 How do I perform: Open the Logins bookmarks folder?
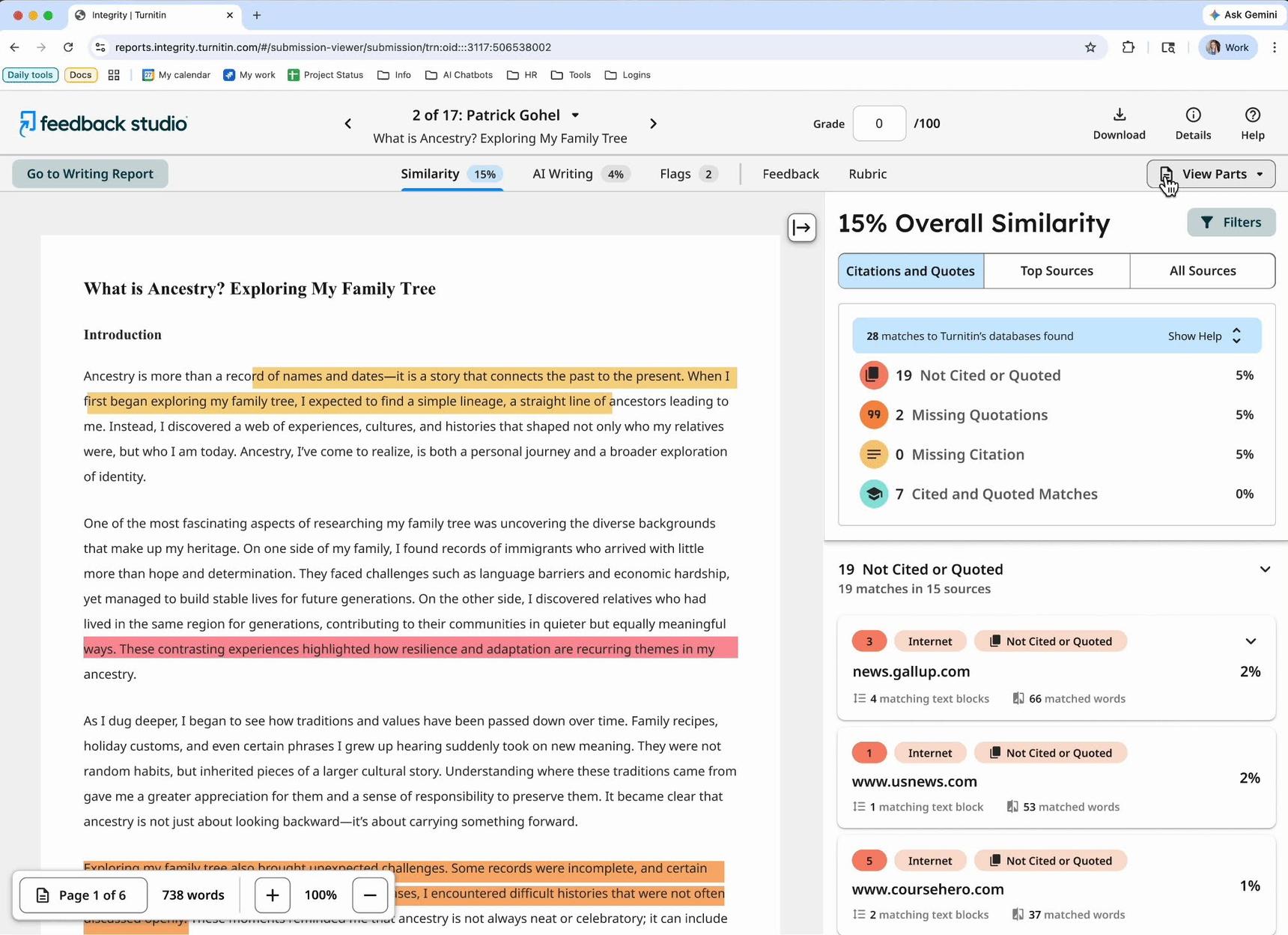[x=628, y=75]
